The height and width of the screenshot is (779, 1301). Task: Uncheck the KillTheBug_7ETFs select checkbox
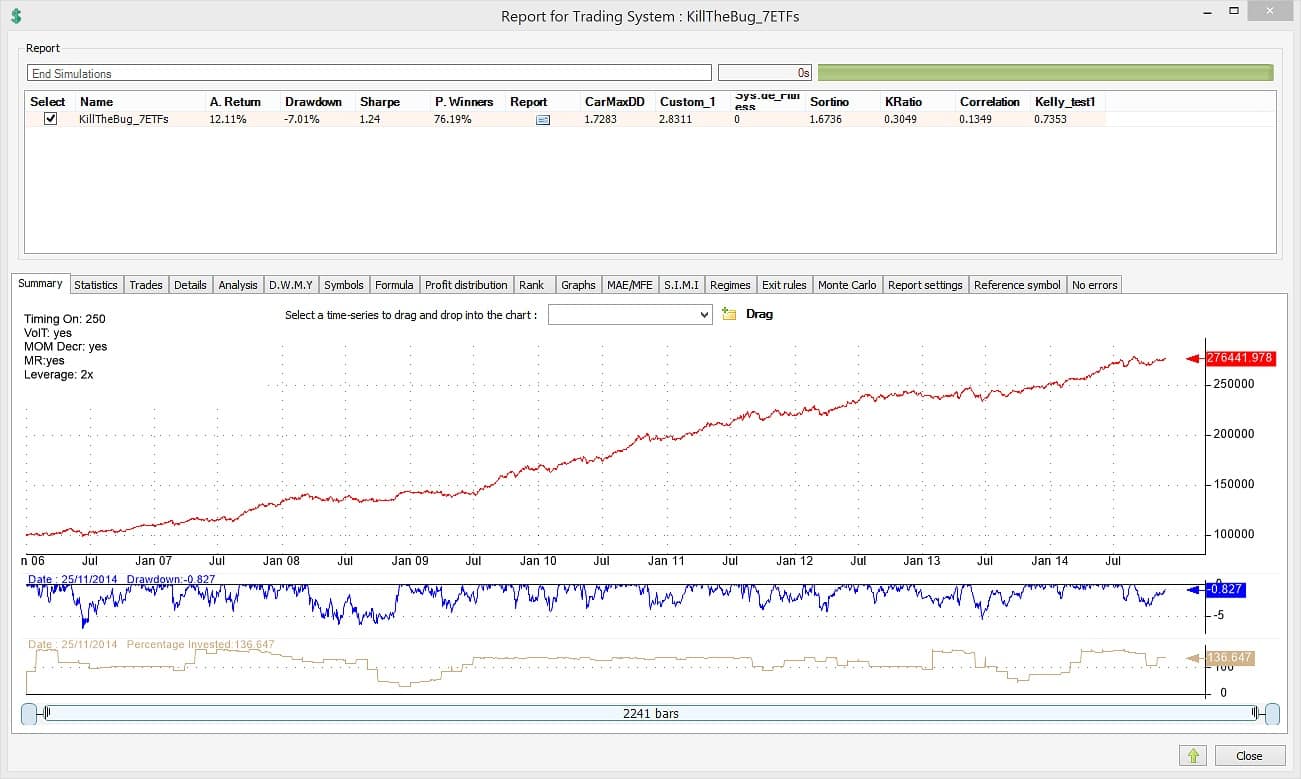pos(50,119)
